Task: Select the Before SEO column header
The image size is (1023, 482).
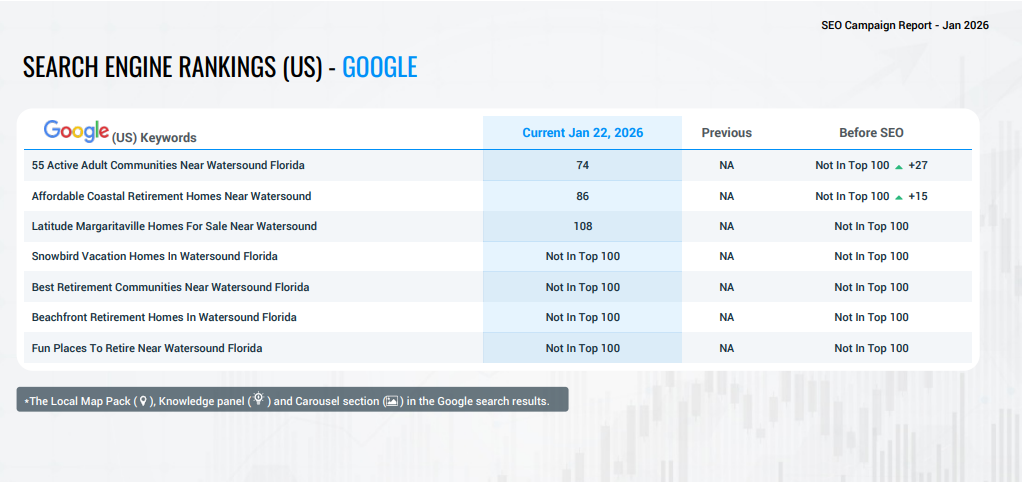Action: coord(871,133)
